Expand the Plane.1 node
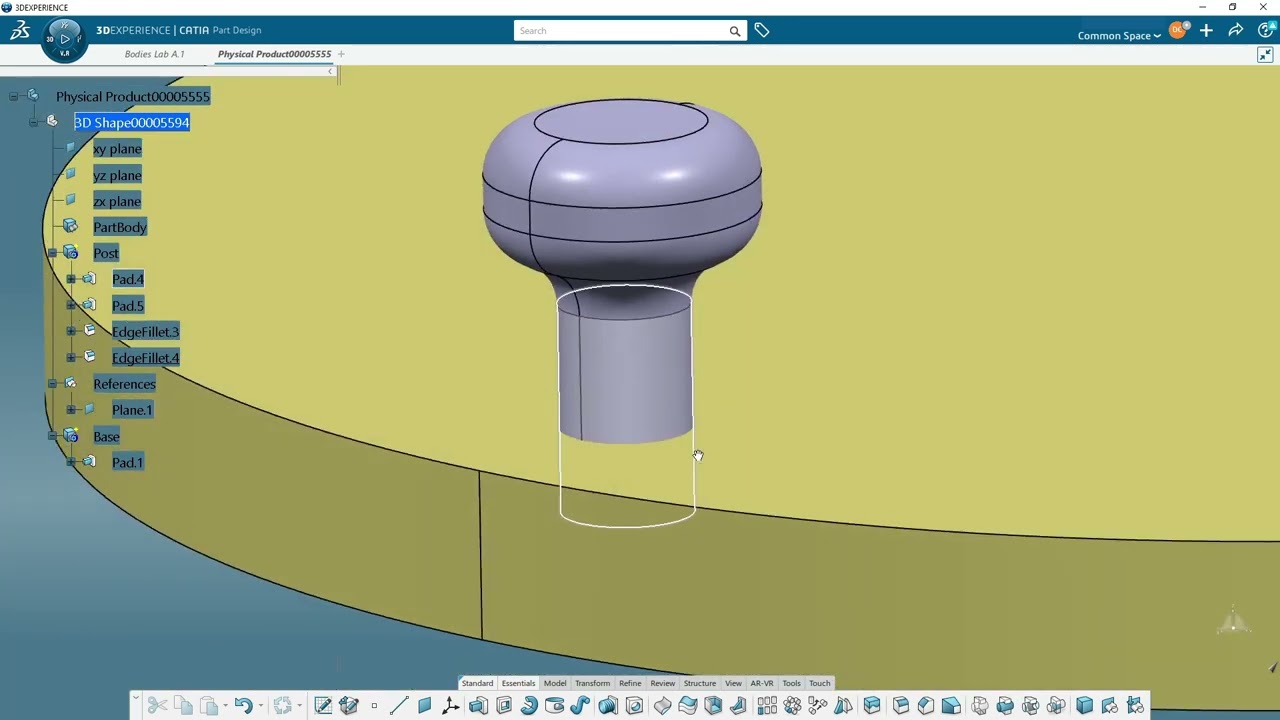The width and height of the screenshot is (1280, 720). pos(71,410)
